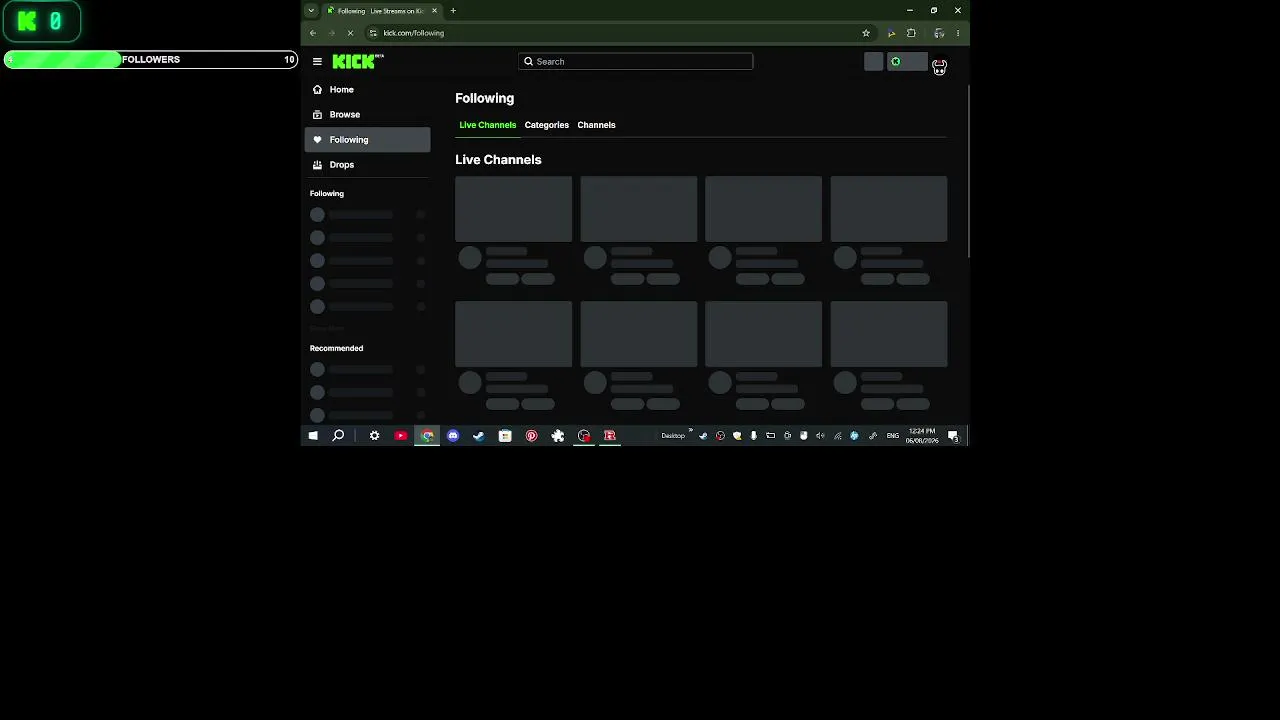1280x720 pixels.
Task: Open the Chrome three-dot menu
Action: (x=958, y=33)
